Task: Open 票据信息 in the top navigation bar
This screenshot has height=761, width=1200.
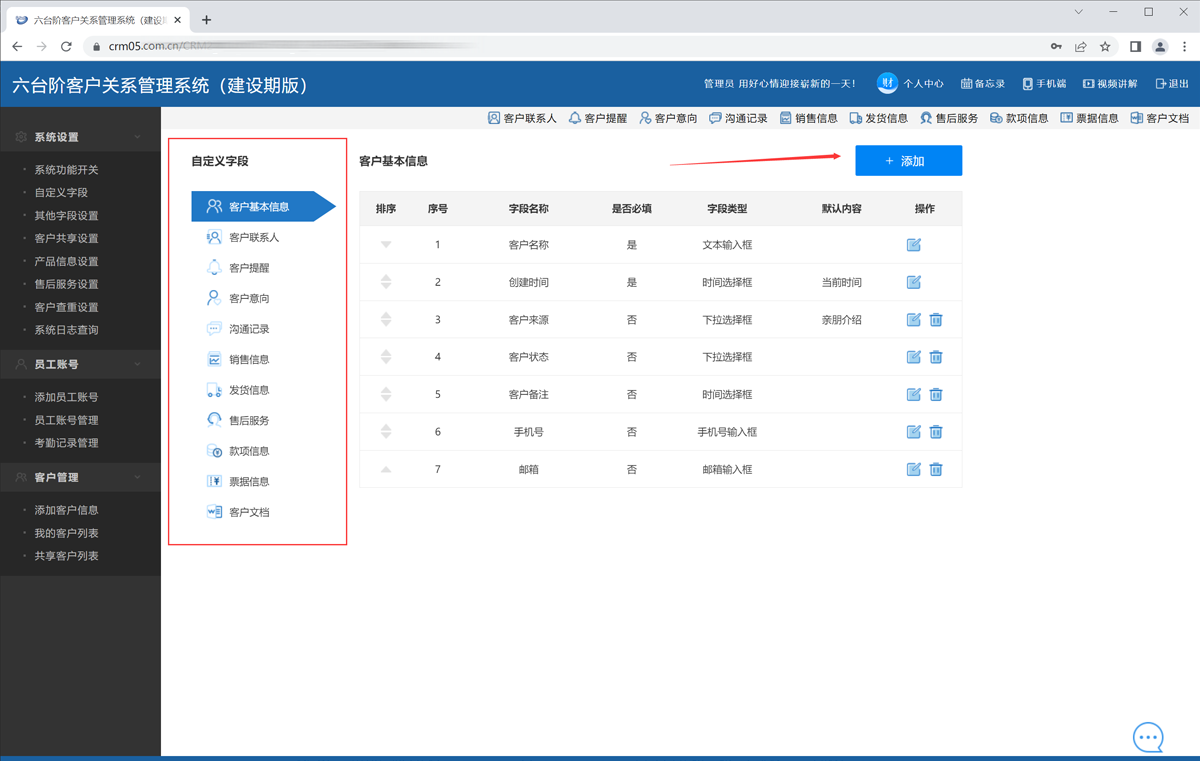Action: (1090, 118)
